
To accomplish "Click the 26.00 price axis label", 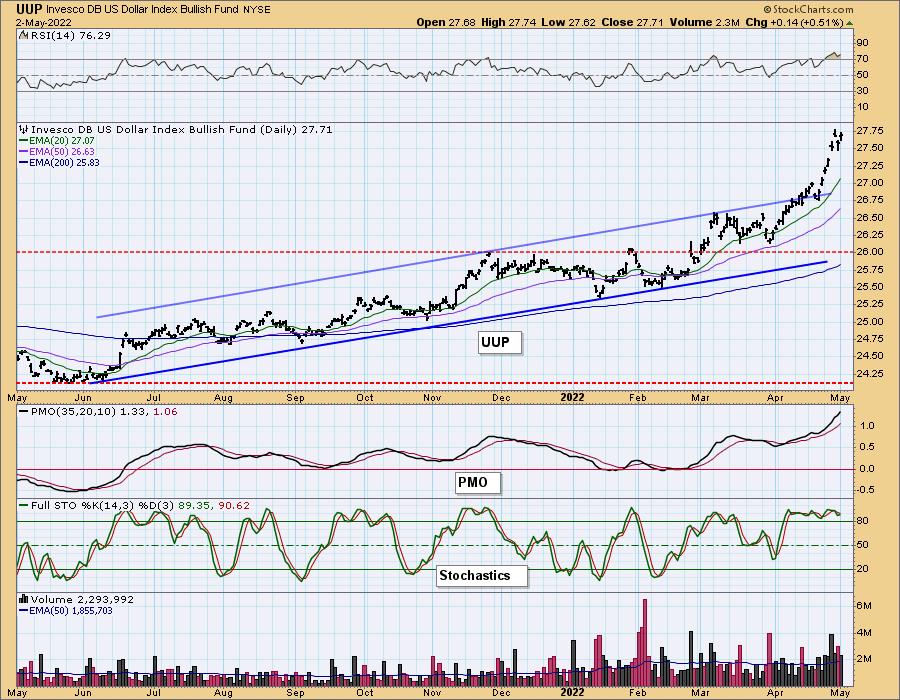I will coord(870,252).
